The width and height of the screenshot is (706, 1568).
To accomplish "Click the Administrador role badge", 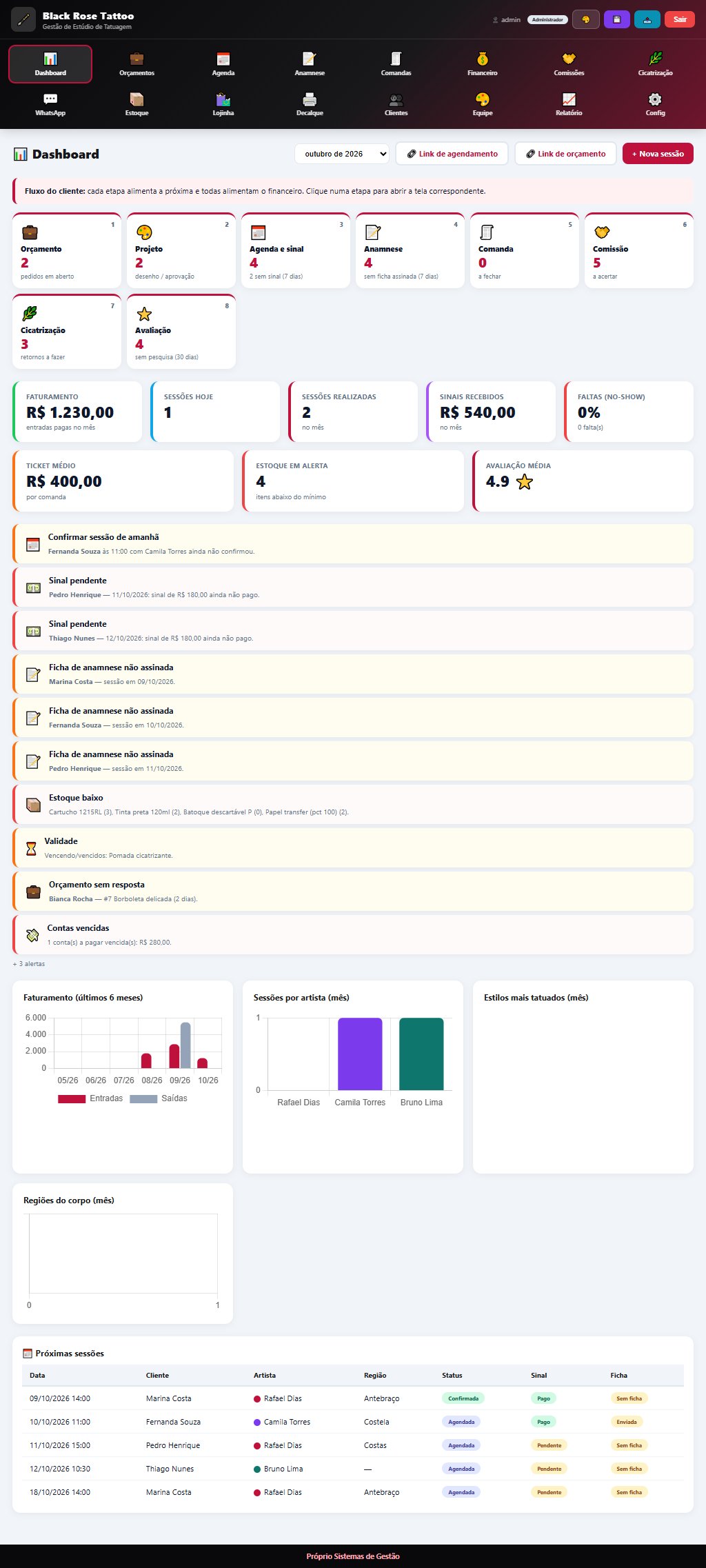I will click(547, 19).
